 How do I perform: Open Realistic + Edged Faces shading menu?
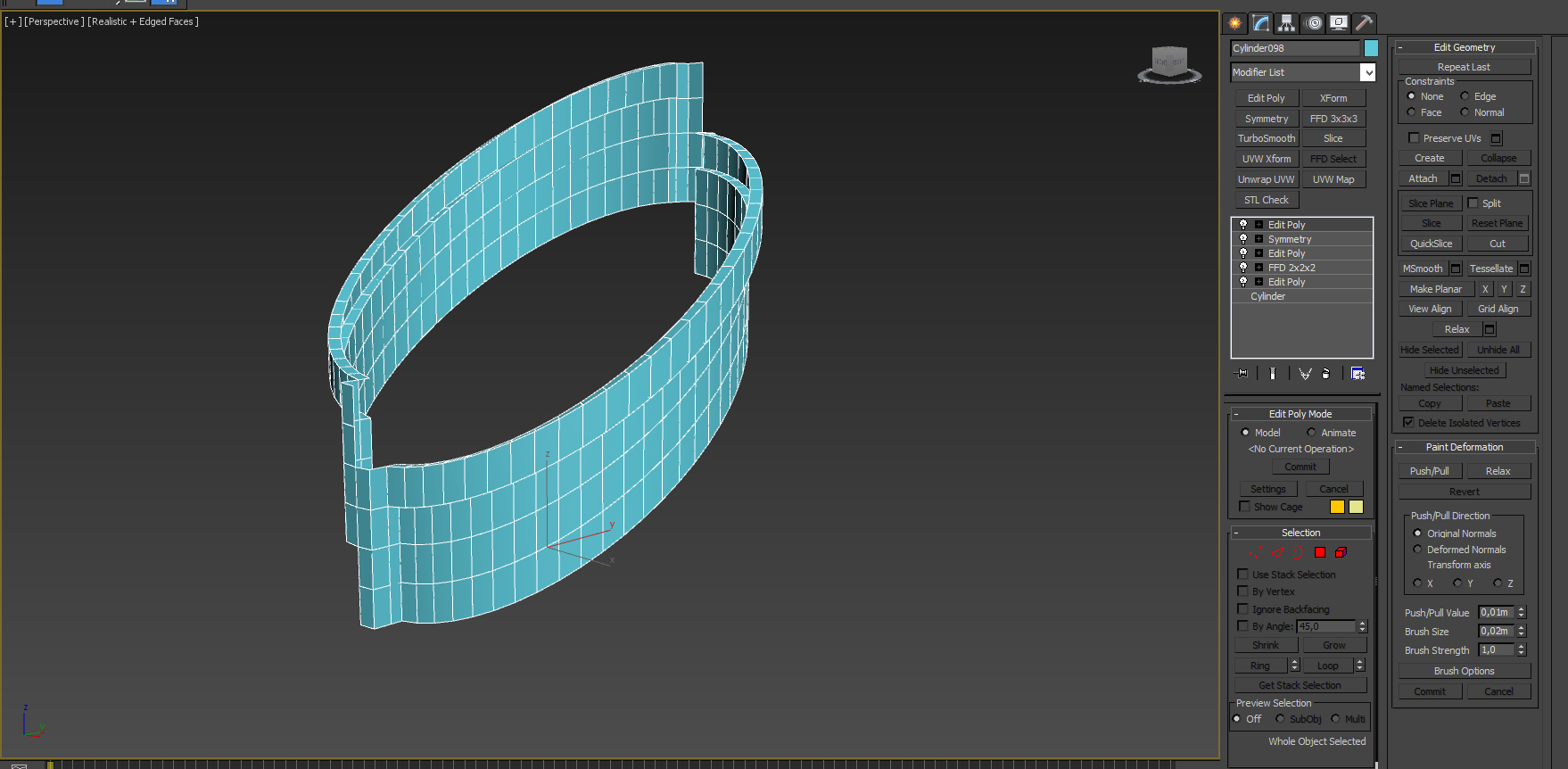(143, 21)
